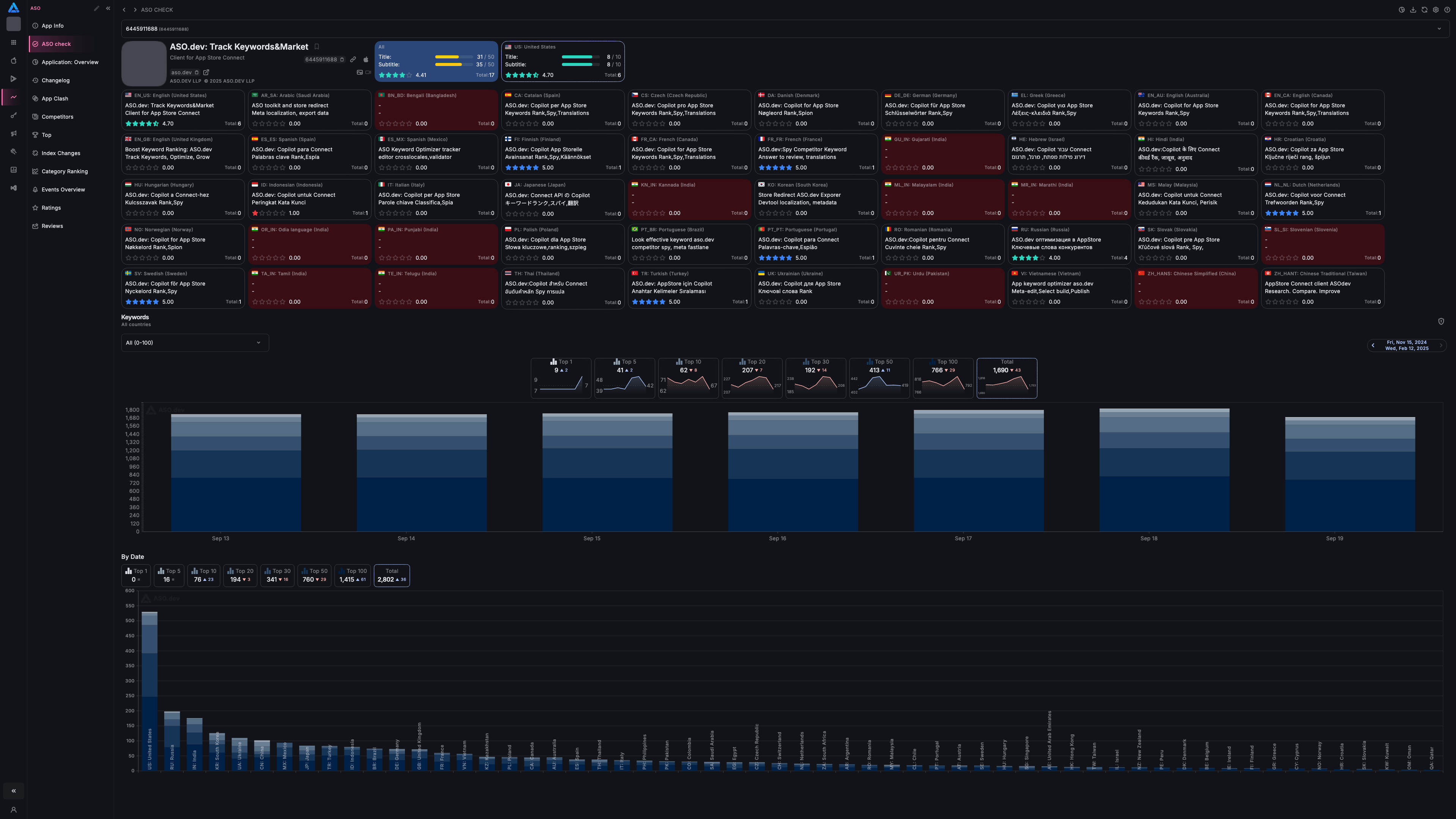Screen dimensions: 1456x819
Task: Refresh data with the sync icon
Action: pyautogui.click(x=1425, y=9)
